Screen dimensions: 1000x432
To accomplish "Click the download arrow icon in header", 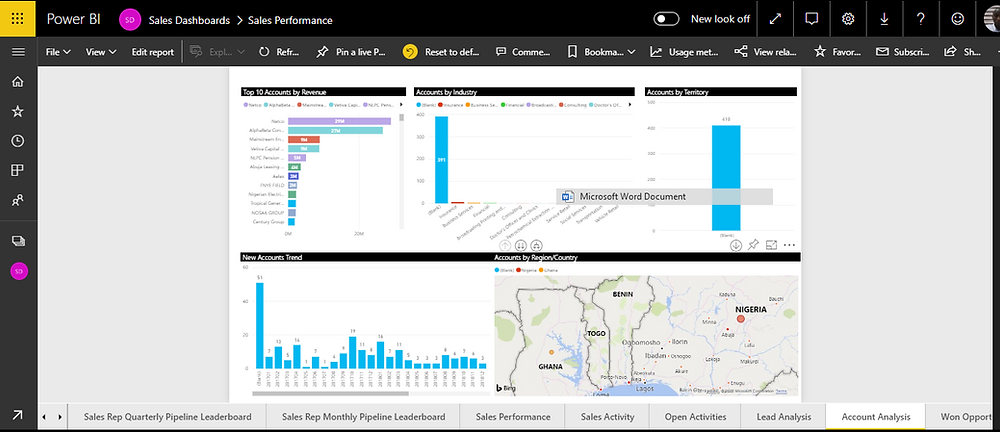I will 884,19.
